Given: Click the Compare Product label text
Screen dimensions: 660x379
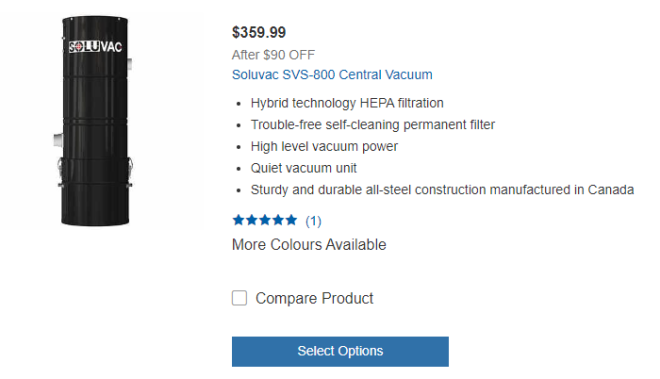Looking at the screenshot, I should click(x=314, y=298).
